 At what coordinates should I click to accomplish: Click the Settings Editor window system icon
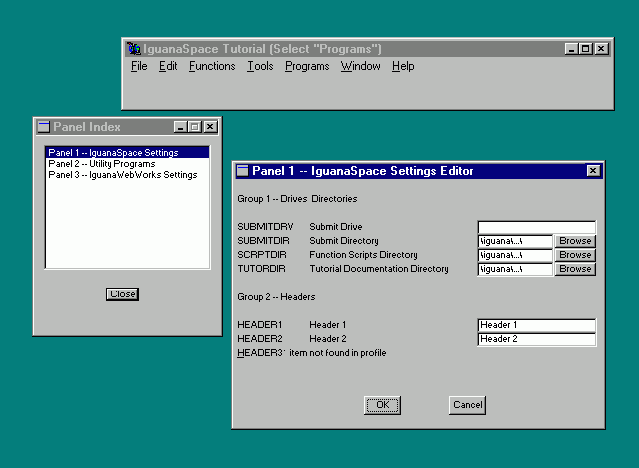point(242,170)
